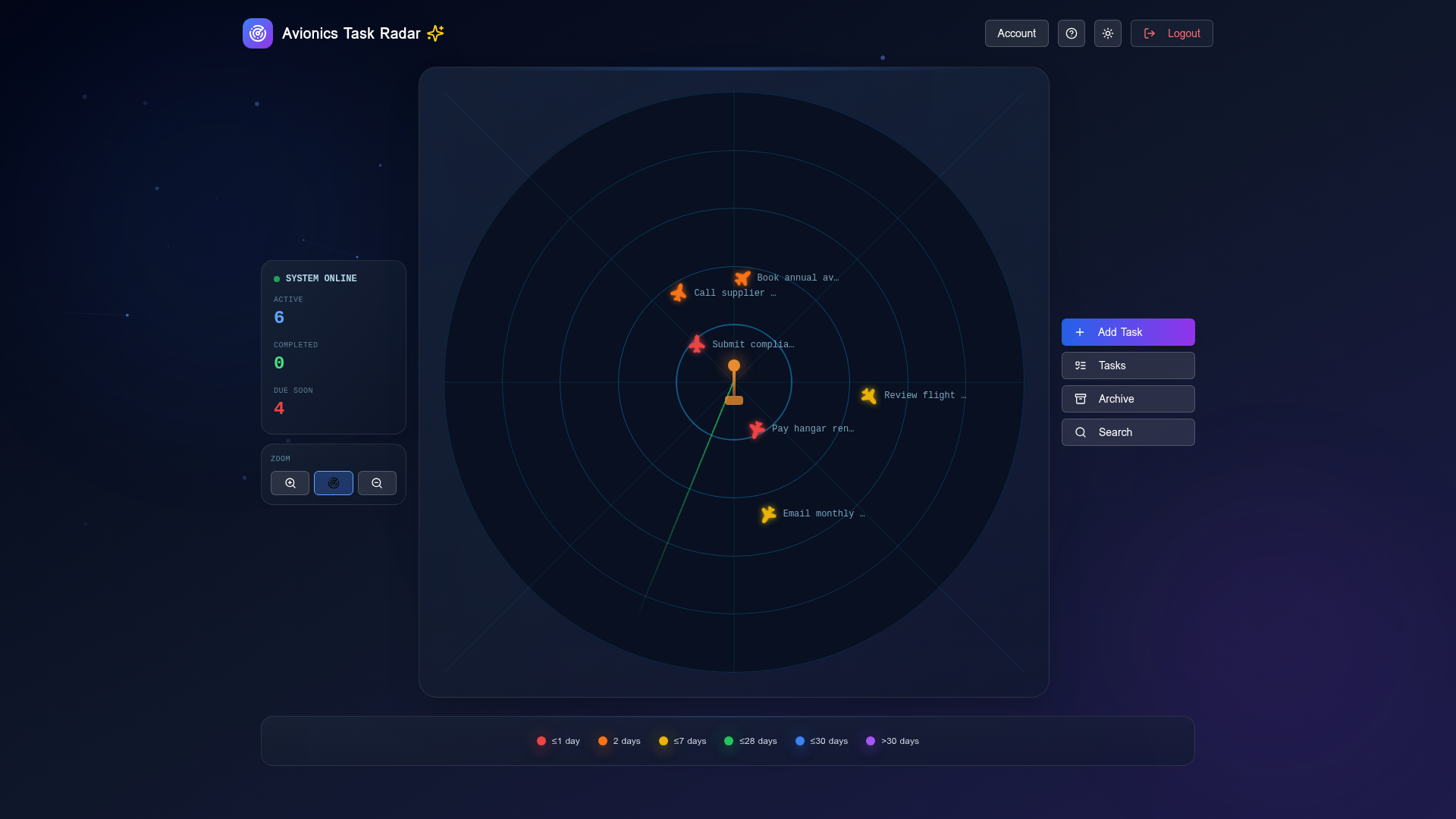Click the 'Book annual av…' task label
Image resolution: width=1456 pixels, height=819 pixels.
pyautogui.click(x=798, y=278)
